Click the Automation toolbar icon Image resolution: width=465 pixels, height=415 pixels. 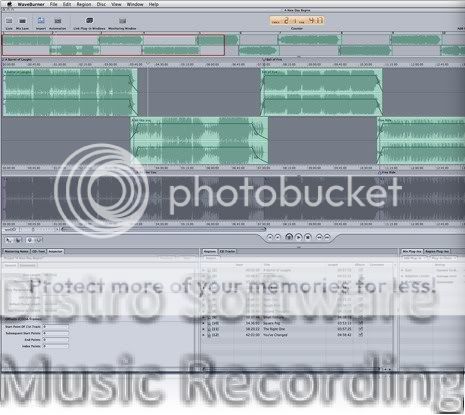point(58,21)
